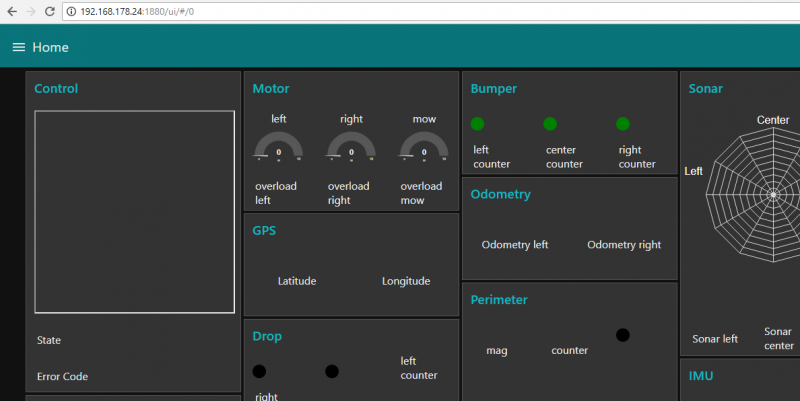Click the Bumper panel heading
800x401 pixels.
[493, 88]
